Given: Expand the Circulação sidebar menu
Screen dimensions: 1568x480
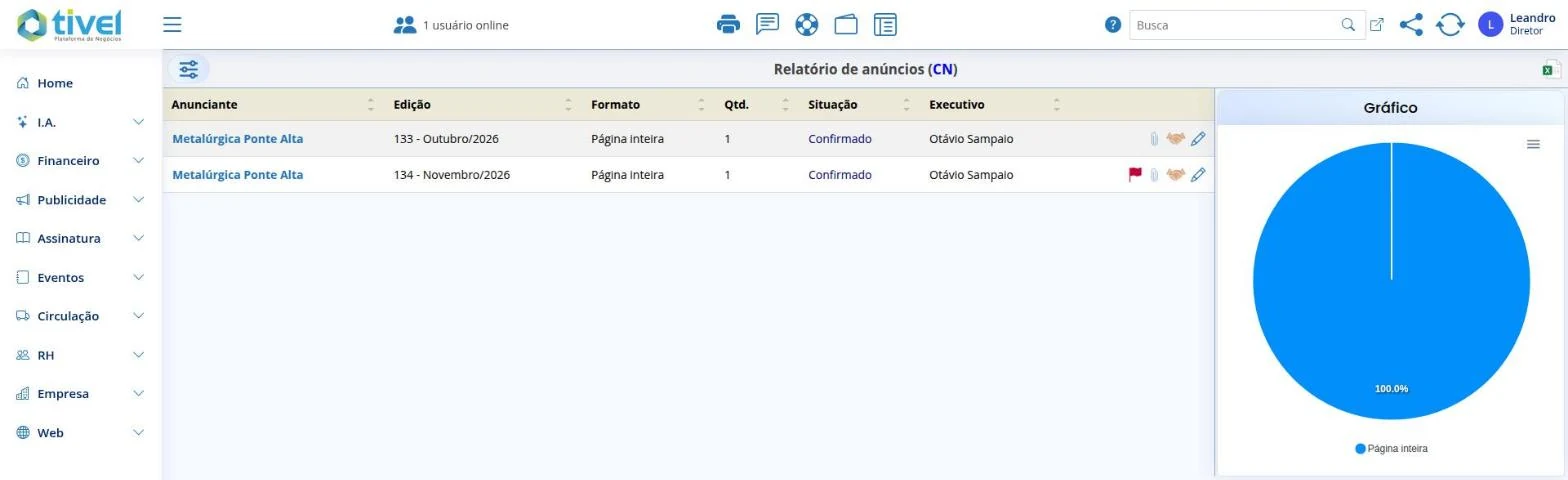Looking at the screenshot, I should [x=80, y=316].
